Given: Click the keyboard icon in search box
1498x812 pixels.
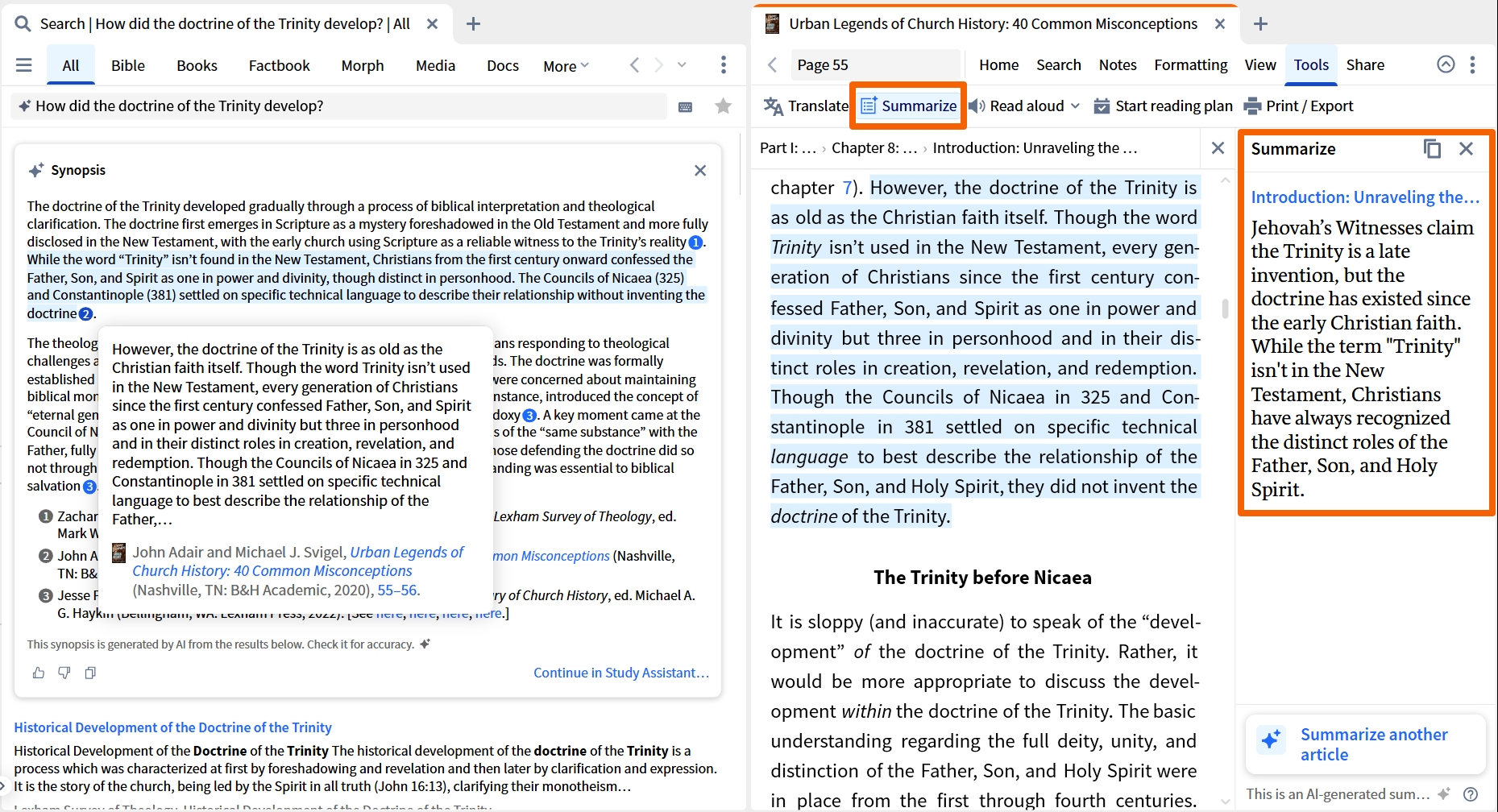Looking at the screenshot, I should tap(686, 106).
